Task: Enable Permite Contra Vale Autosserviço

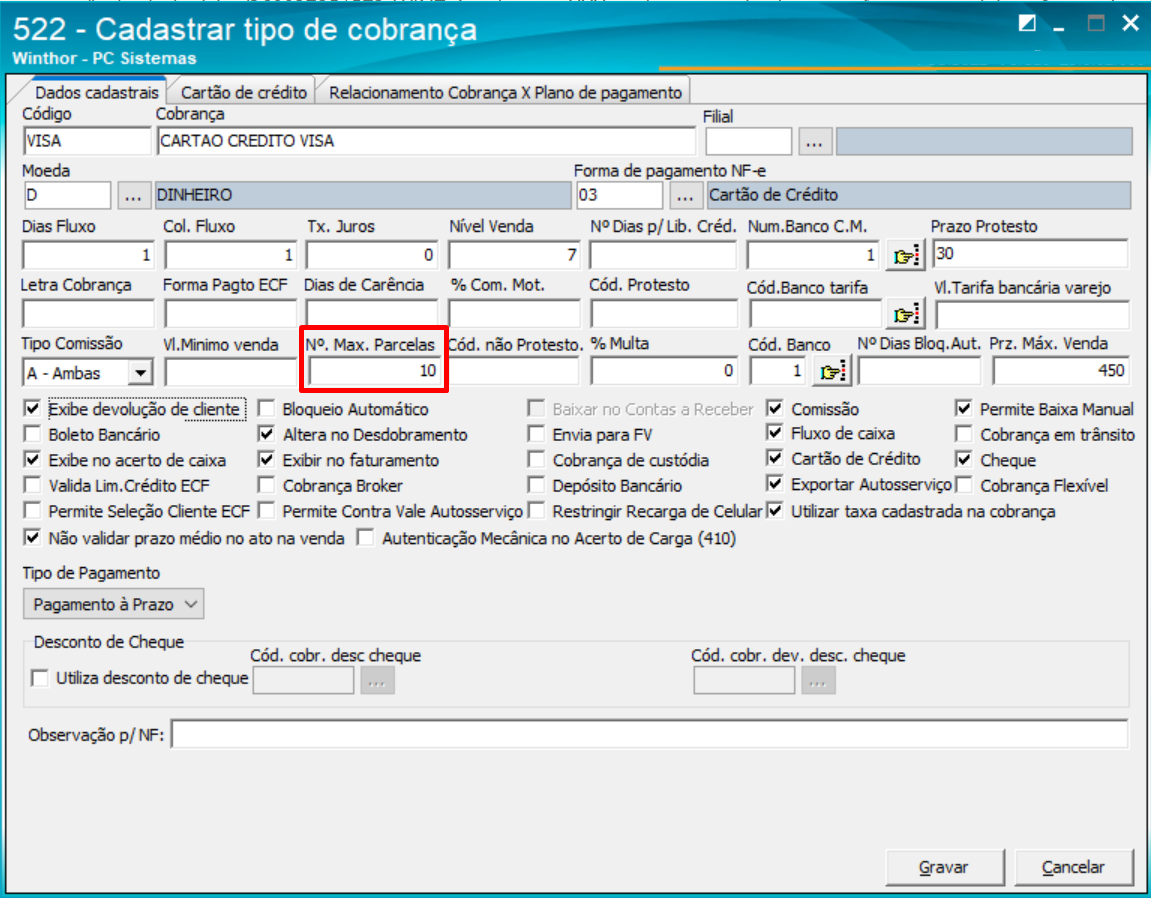Action: coord(266,510)
